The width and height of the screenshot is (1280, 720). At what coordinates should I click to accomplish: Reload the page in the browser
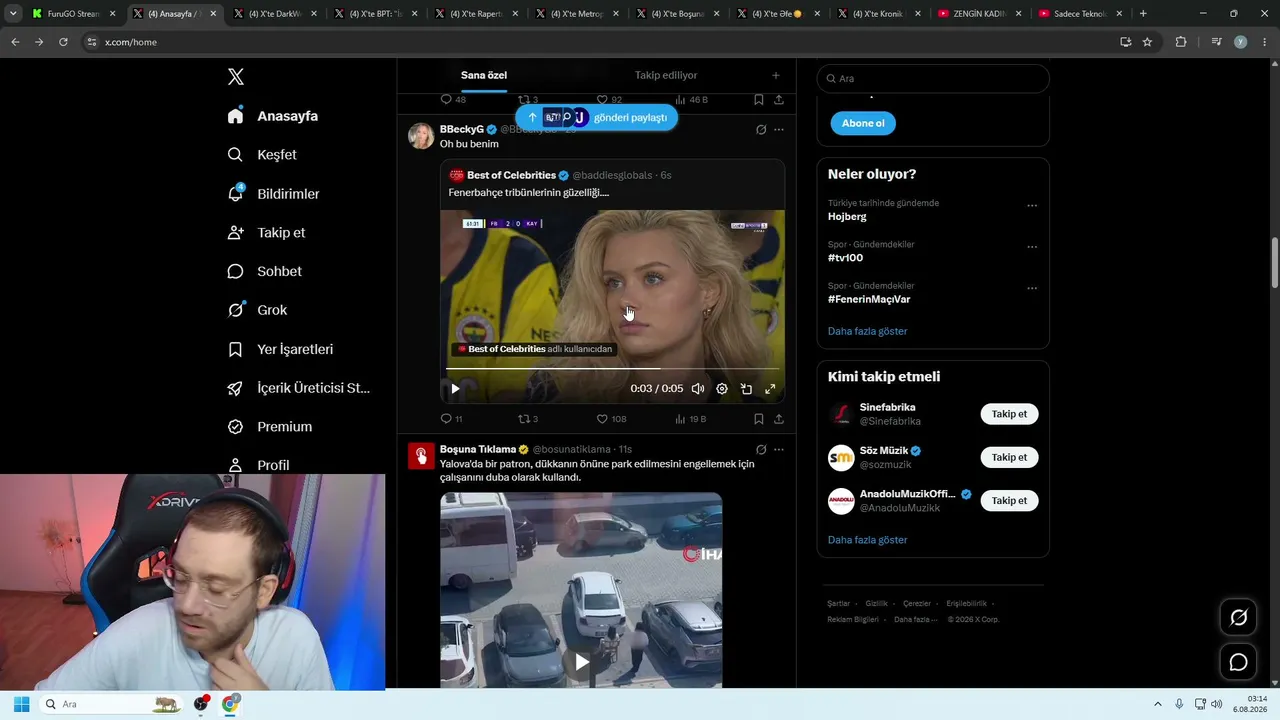63,42
